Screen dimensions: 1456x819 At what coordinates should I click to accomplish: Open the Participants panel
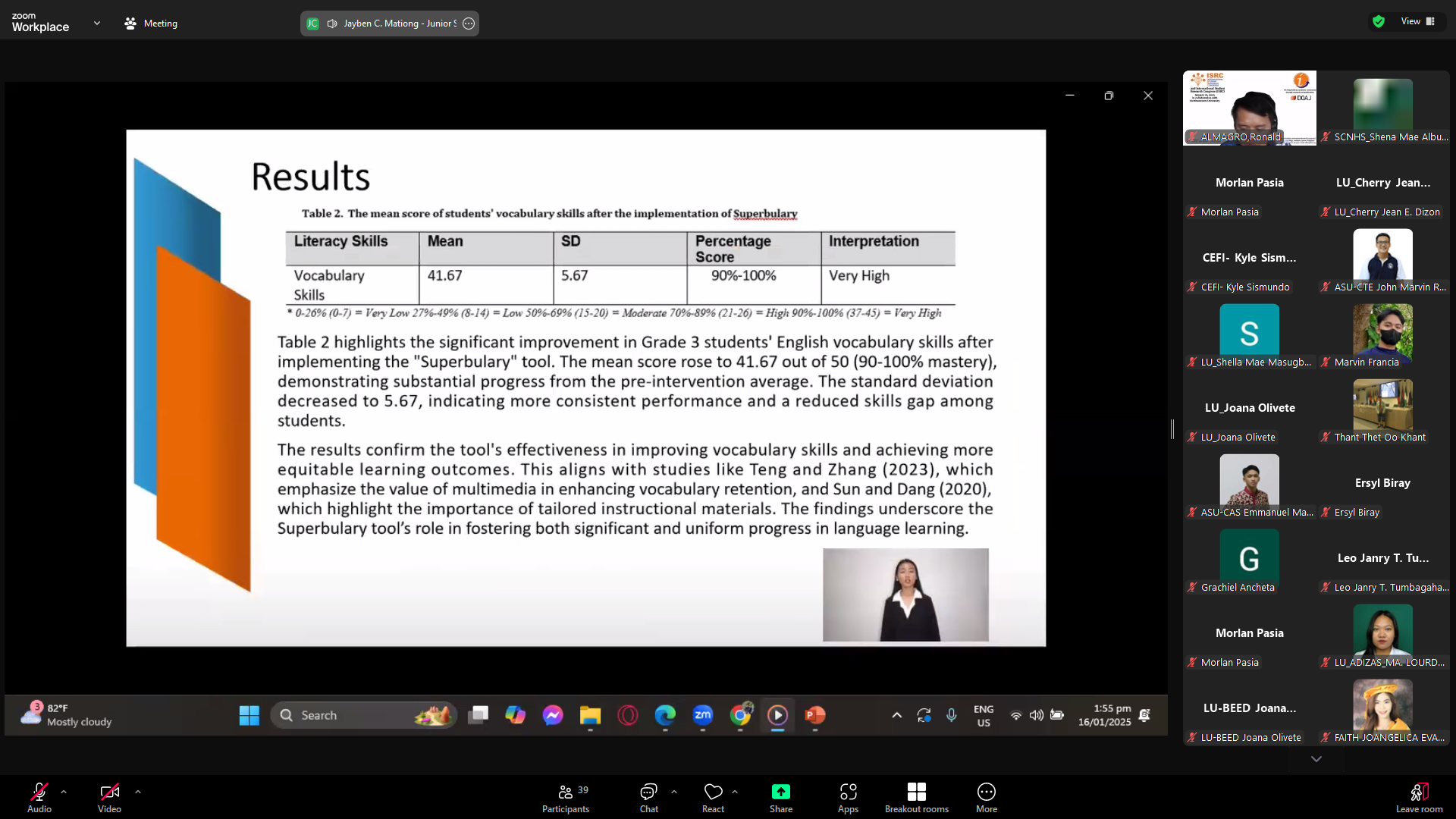[x=565, y=797]
